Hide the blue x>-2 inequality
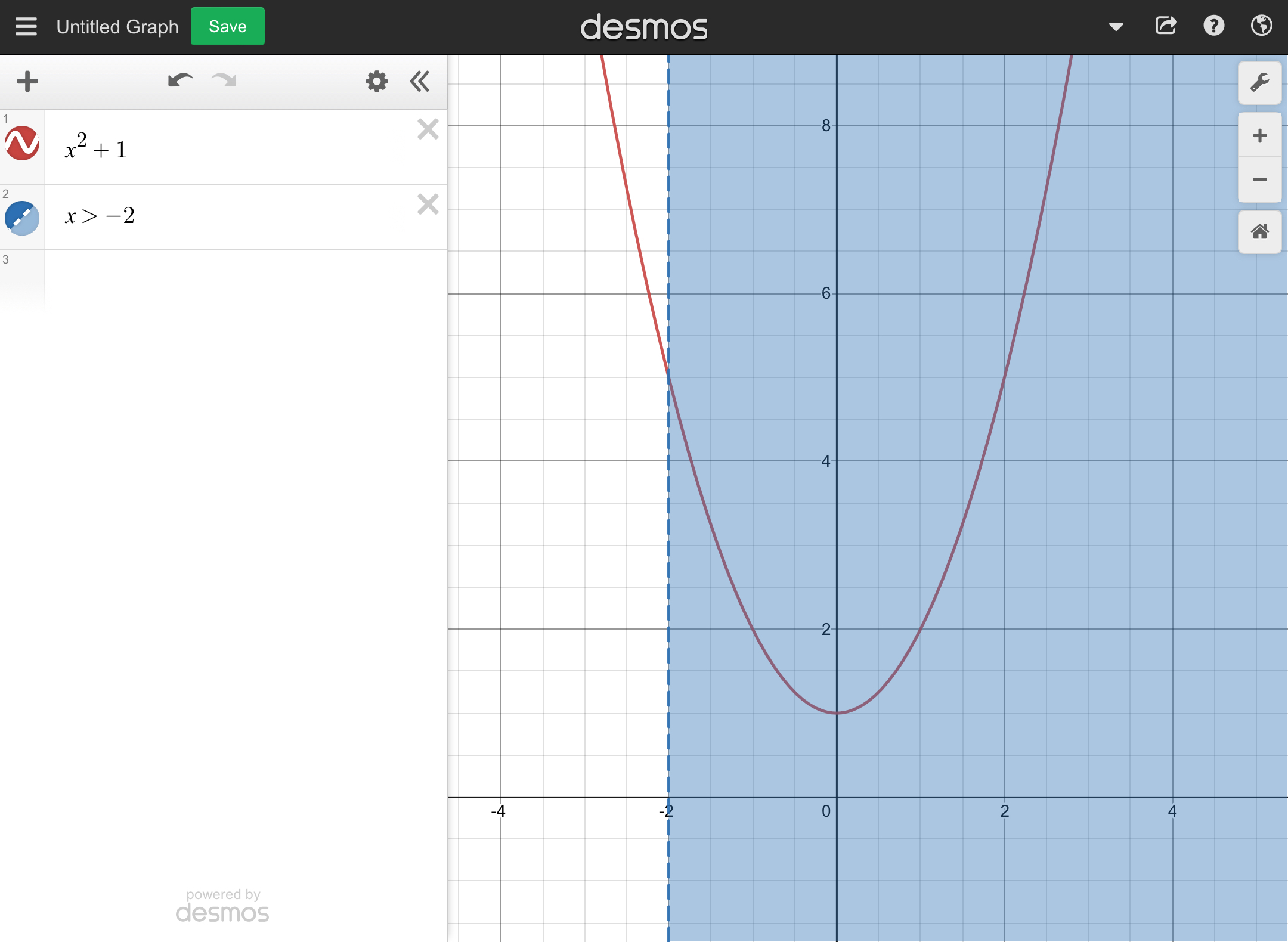 22,218
